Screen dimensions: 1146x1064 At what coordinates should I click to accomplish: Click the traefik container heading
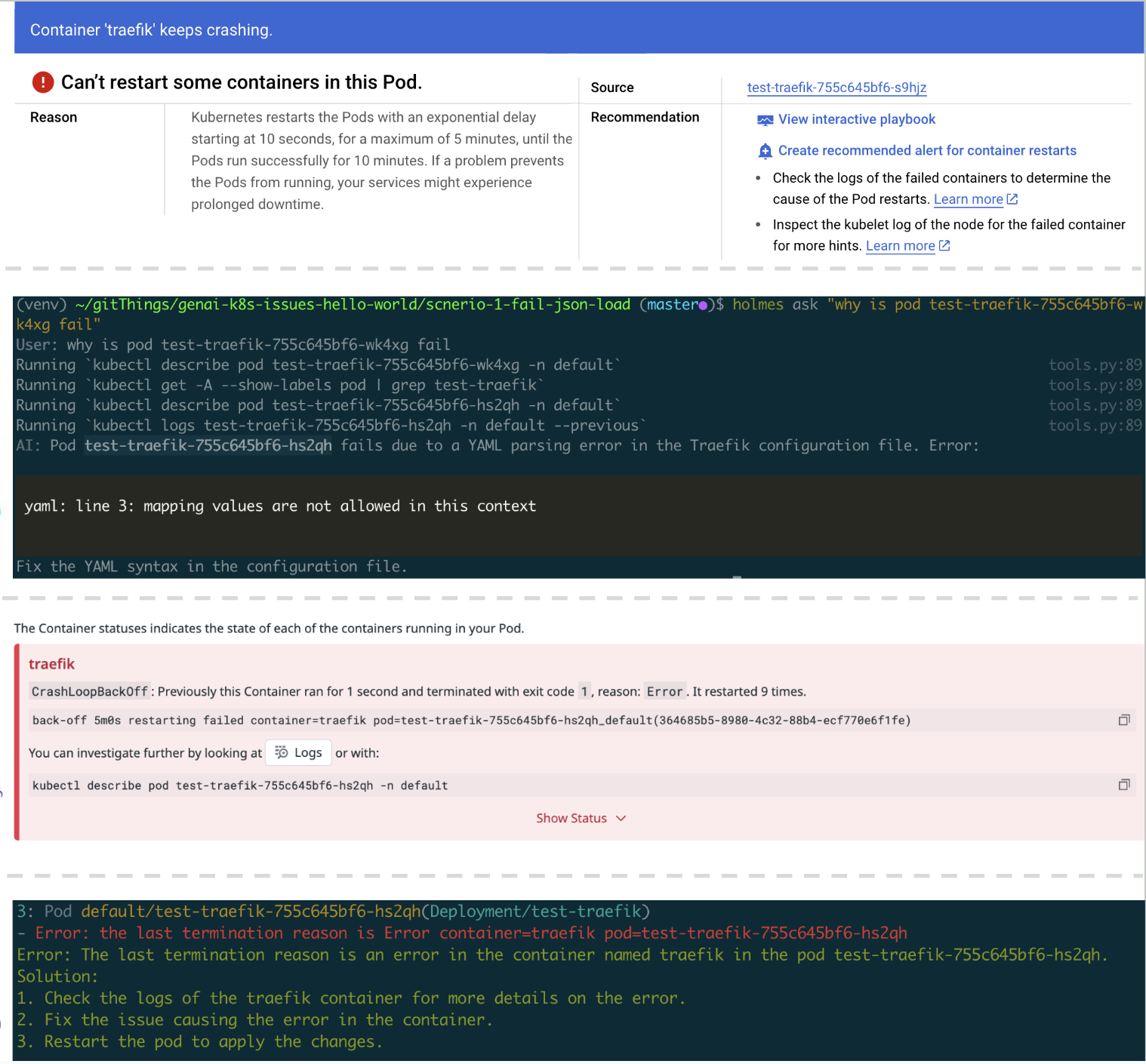(51, 664)
